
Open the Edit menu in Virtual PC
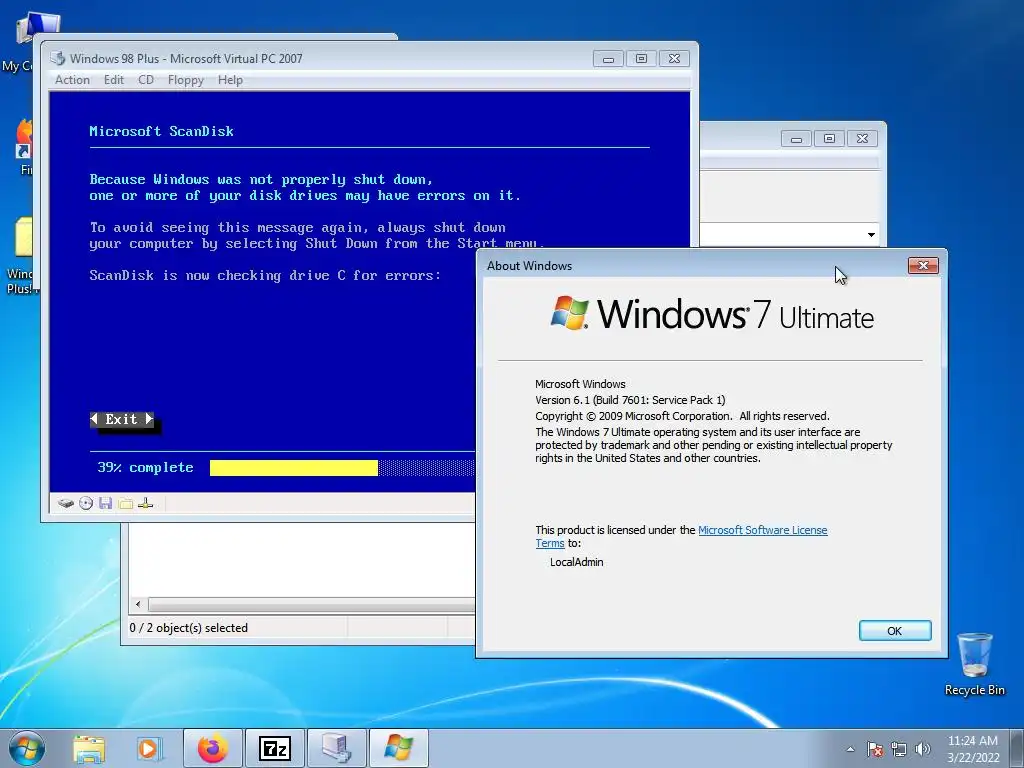(114, 80)
